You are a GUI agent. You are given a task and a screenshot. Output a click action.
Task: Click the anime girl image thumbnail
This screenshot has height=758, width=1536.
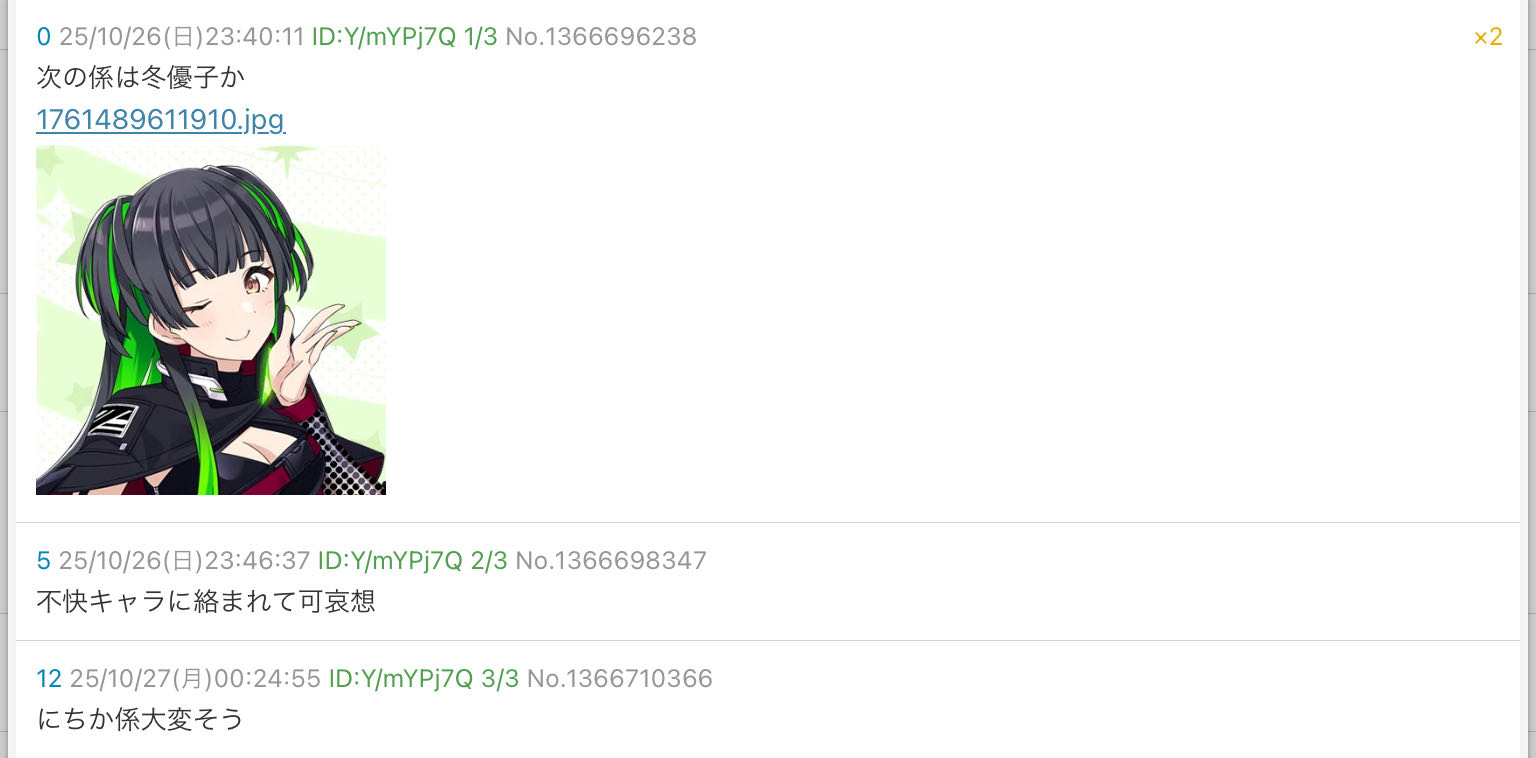pos(211,320)
